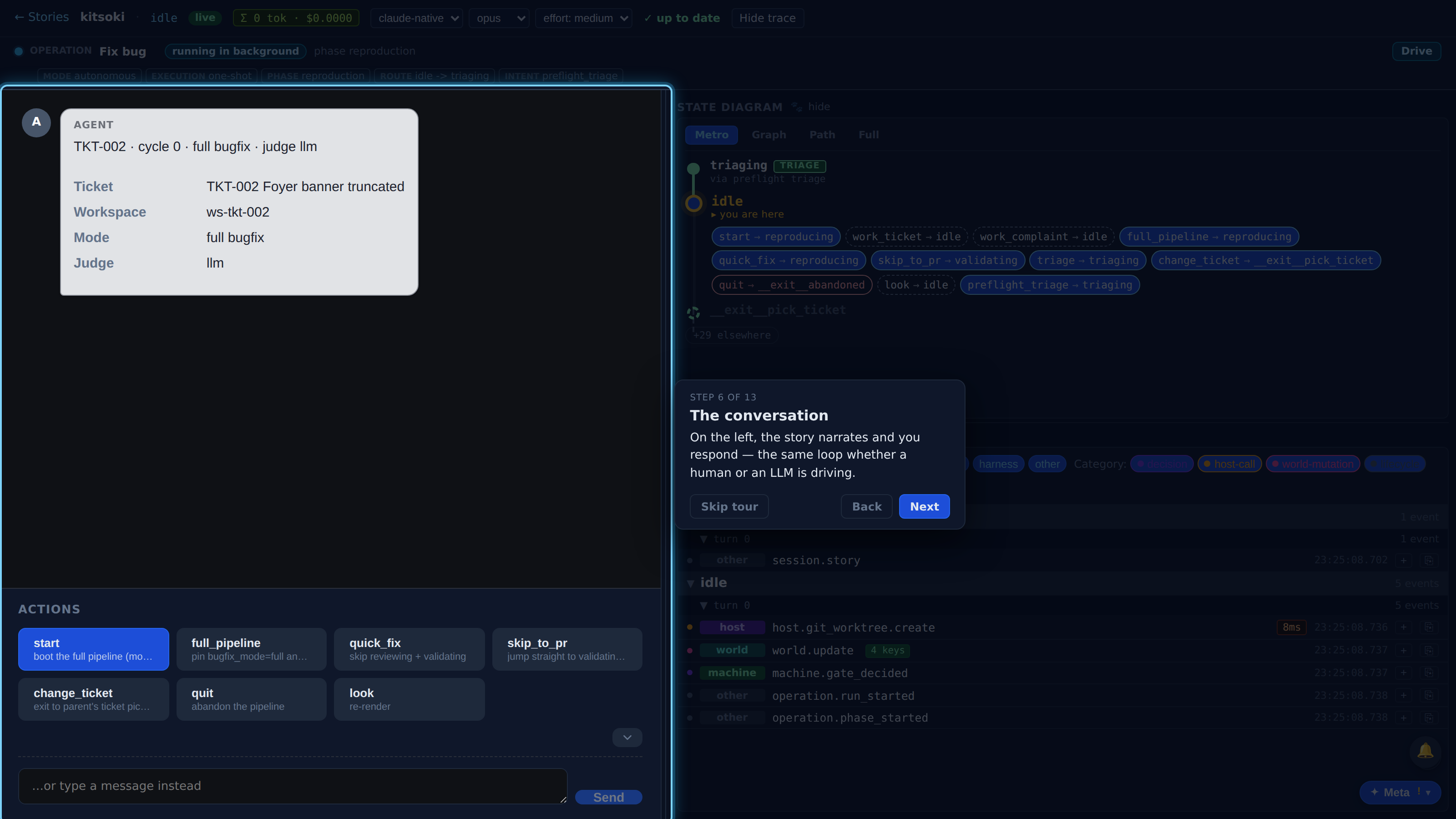Click the start action button
This screenshot has height=819, width=1456.
93,649
